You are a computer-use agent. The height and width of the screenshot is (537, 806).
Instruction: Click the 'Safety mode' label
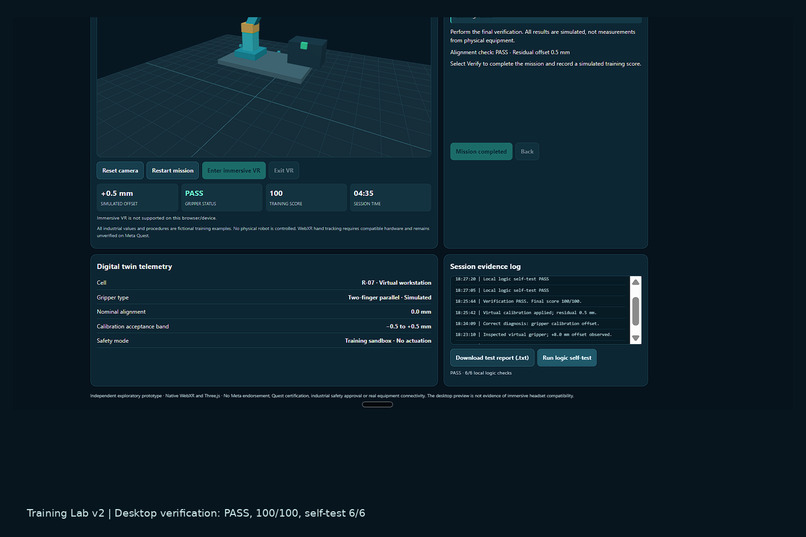coord(113,341)
